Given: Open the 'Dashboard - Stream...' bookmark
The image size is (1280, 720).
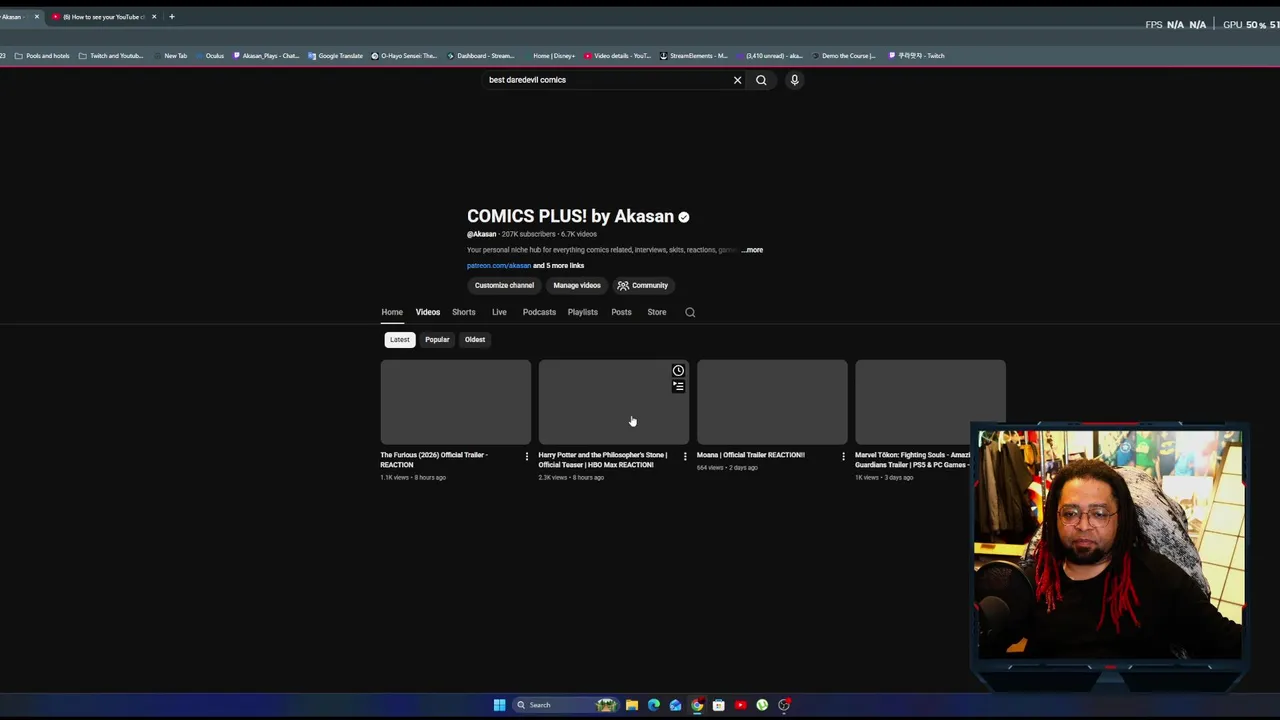Looking at the screenshot, I should click(480, 56).
